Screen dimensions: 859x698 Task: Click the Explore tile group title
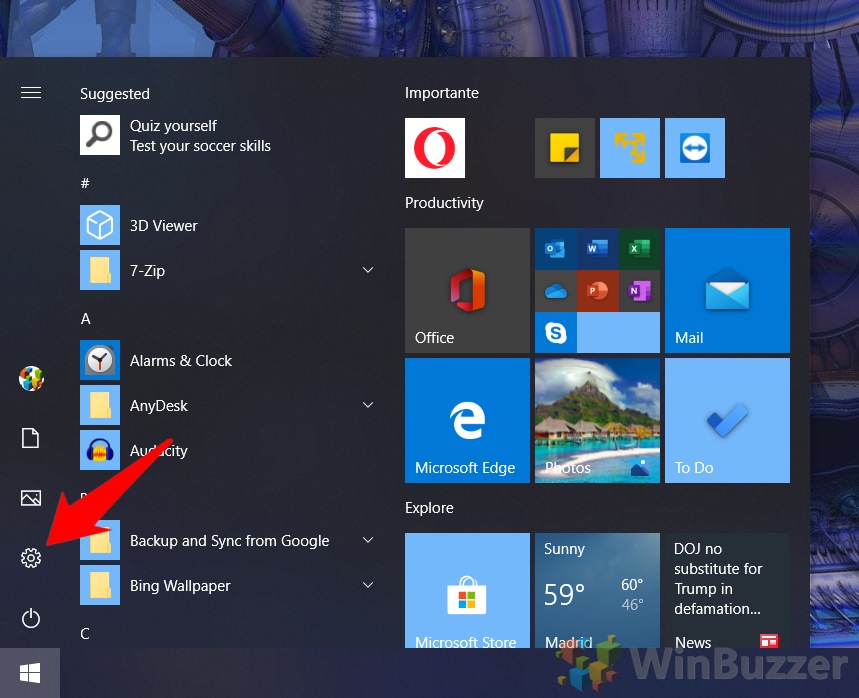[x=430, y=508]
